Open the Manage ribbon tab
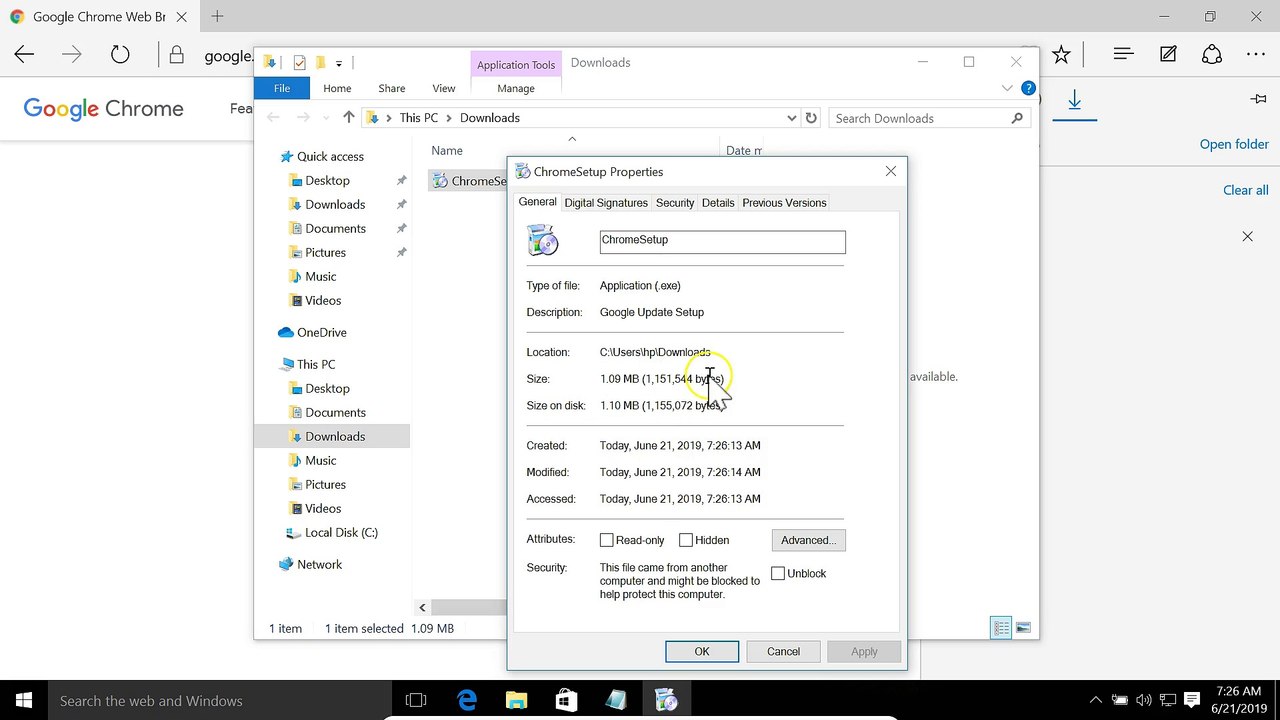This screenshot has width=1280, height=720. [516, 88]
